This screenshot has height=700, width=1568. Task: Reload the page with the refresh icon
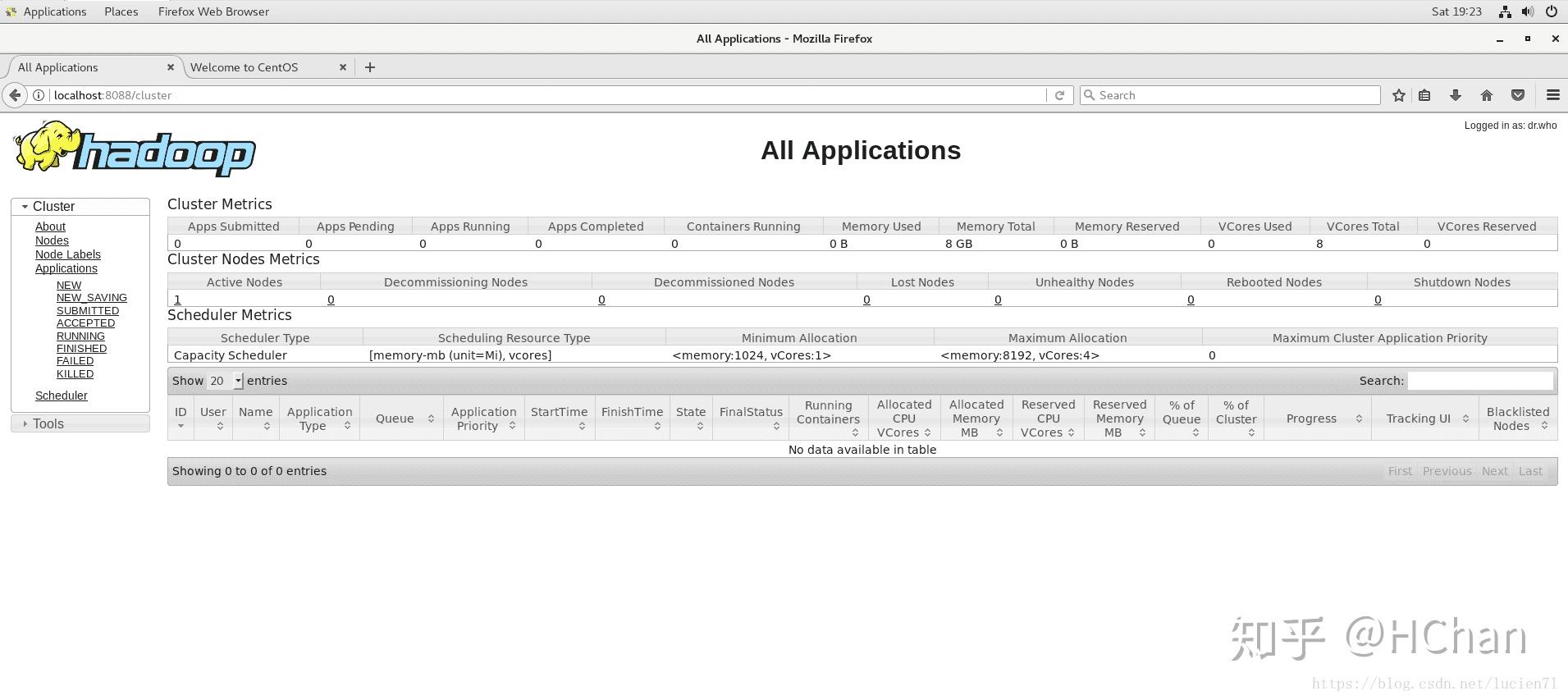click(1059, 95)
